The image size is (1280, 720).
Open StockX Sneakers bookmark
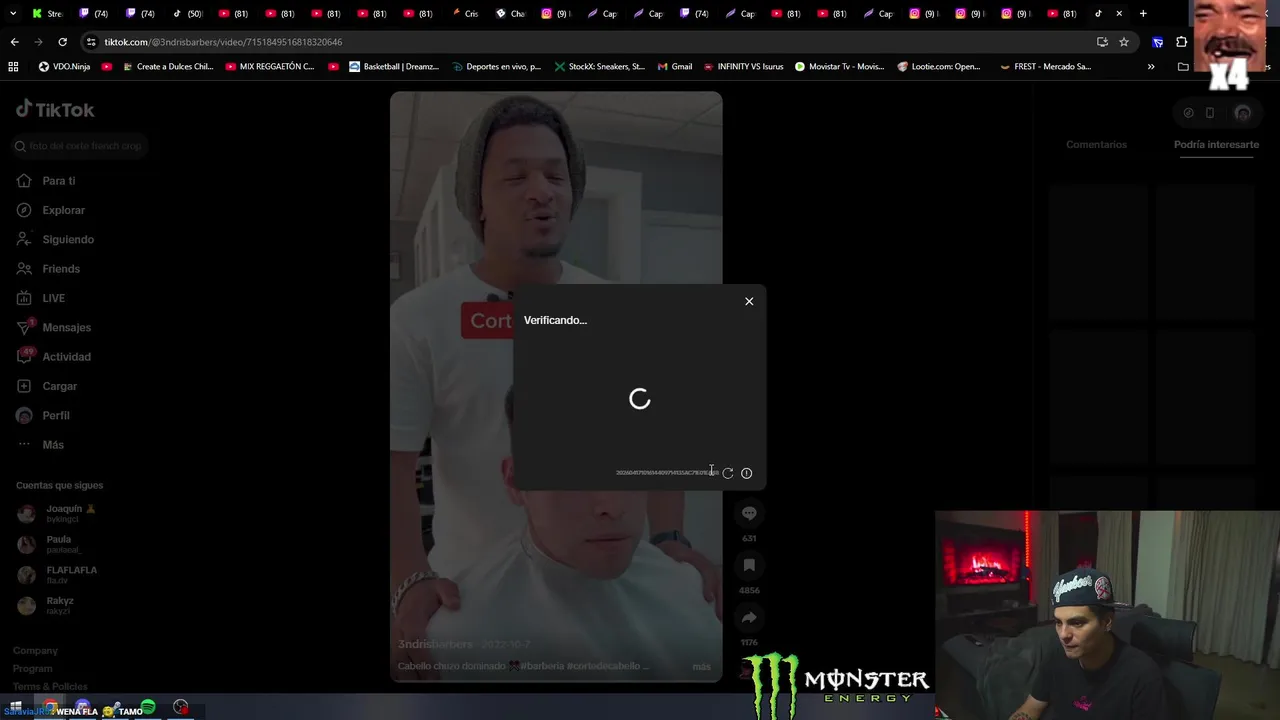(599, 67)
